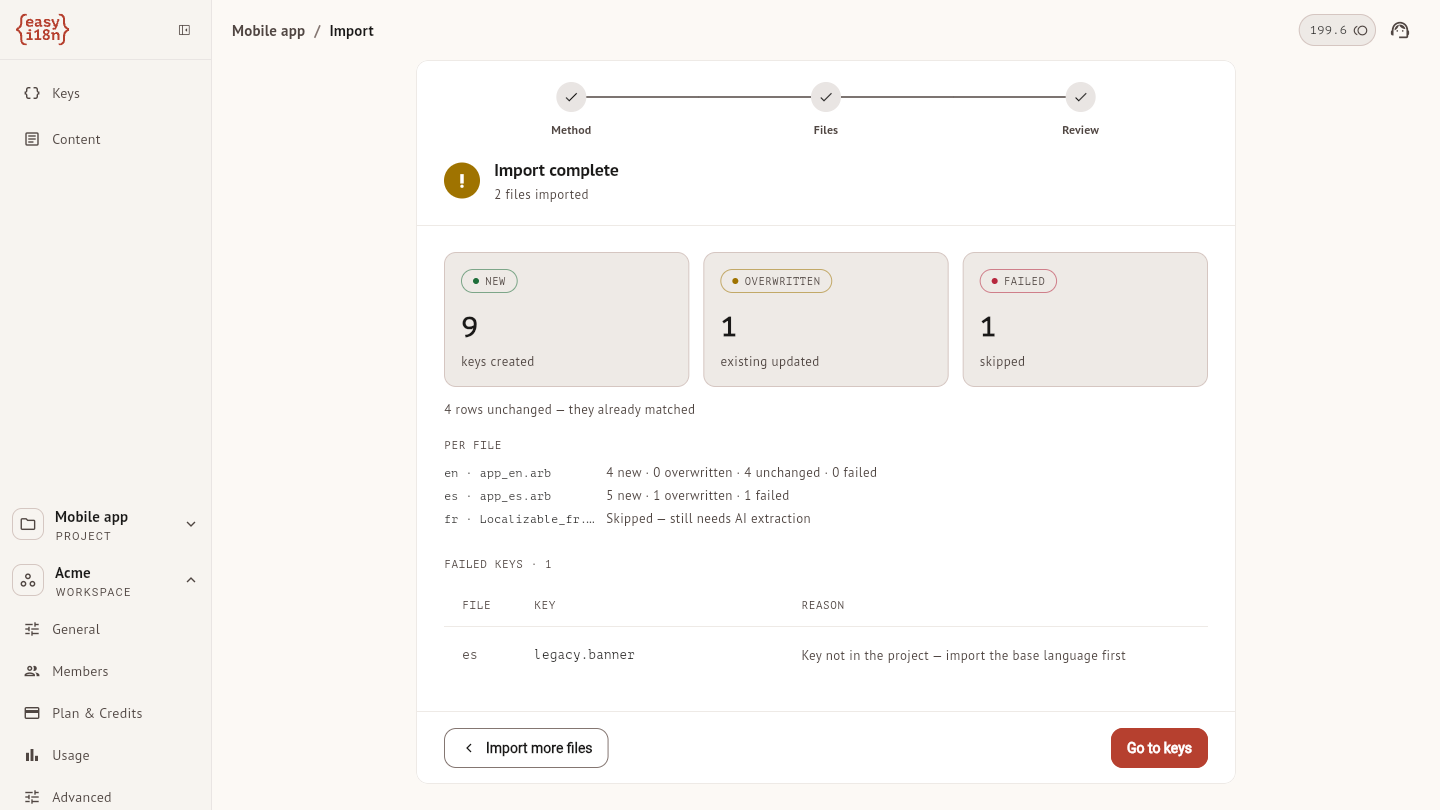Image resolution: width=1440 pixels, height=810 pixels.
Task: Click the NEW status badge
Action: pos(489,281)
